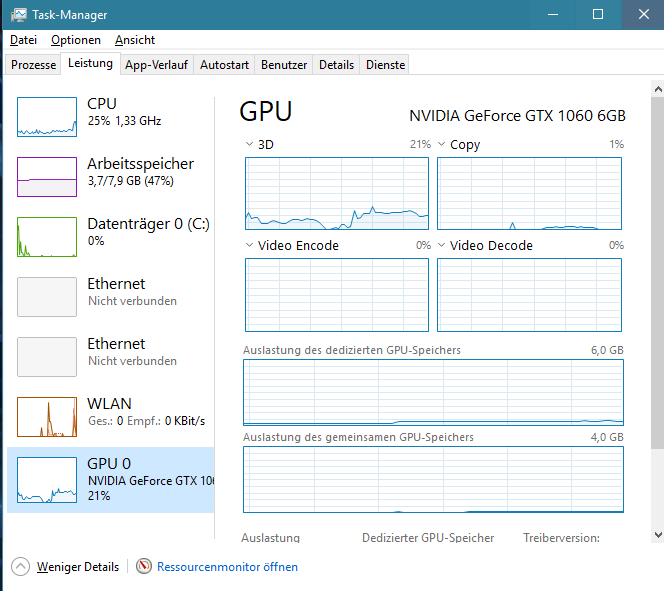This screenshot has width=664, height=591.
Task: Click the shared GPU memory graph
Action: click(x=433, y=479)
